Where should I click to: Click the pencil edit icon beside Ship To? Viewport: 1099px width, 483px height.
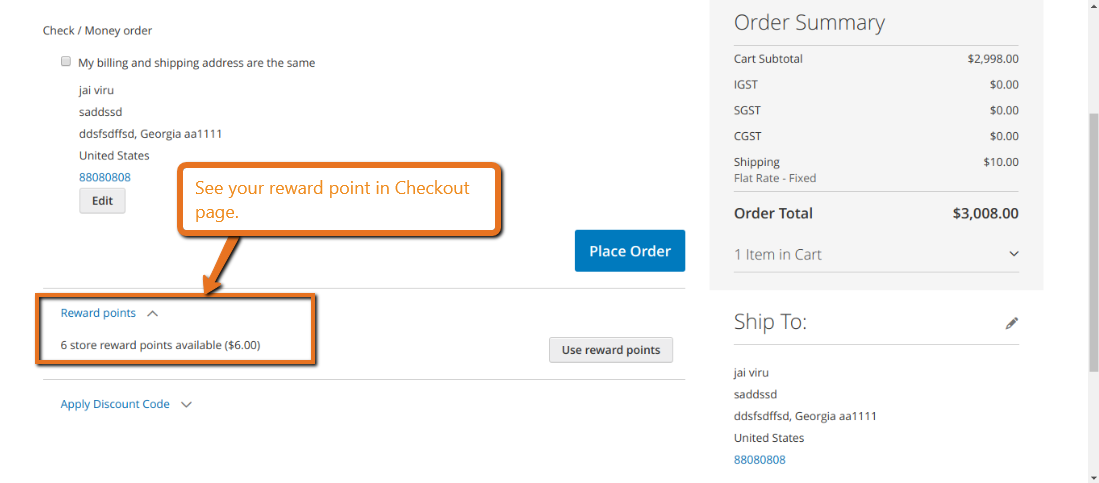pos(1011,323)
